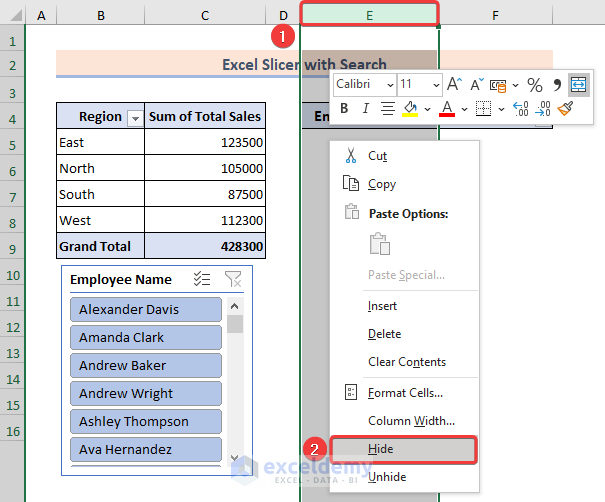Open borders dropdown arrow

pyautogui.click(x=501, y=109)
